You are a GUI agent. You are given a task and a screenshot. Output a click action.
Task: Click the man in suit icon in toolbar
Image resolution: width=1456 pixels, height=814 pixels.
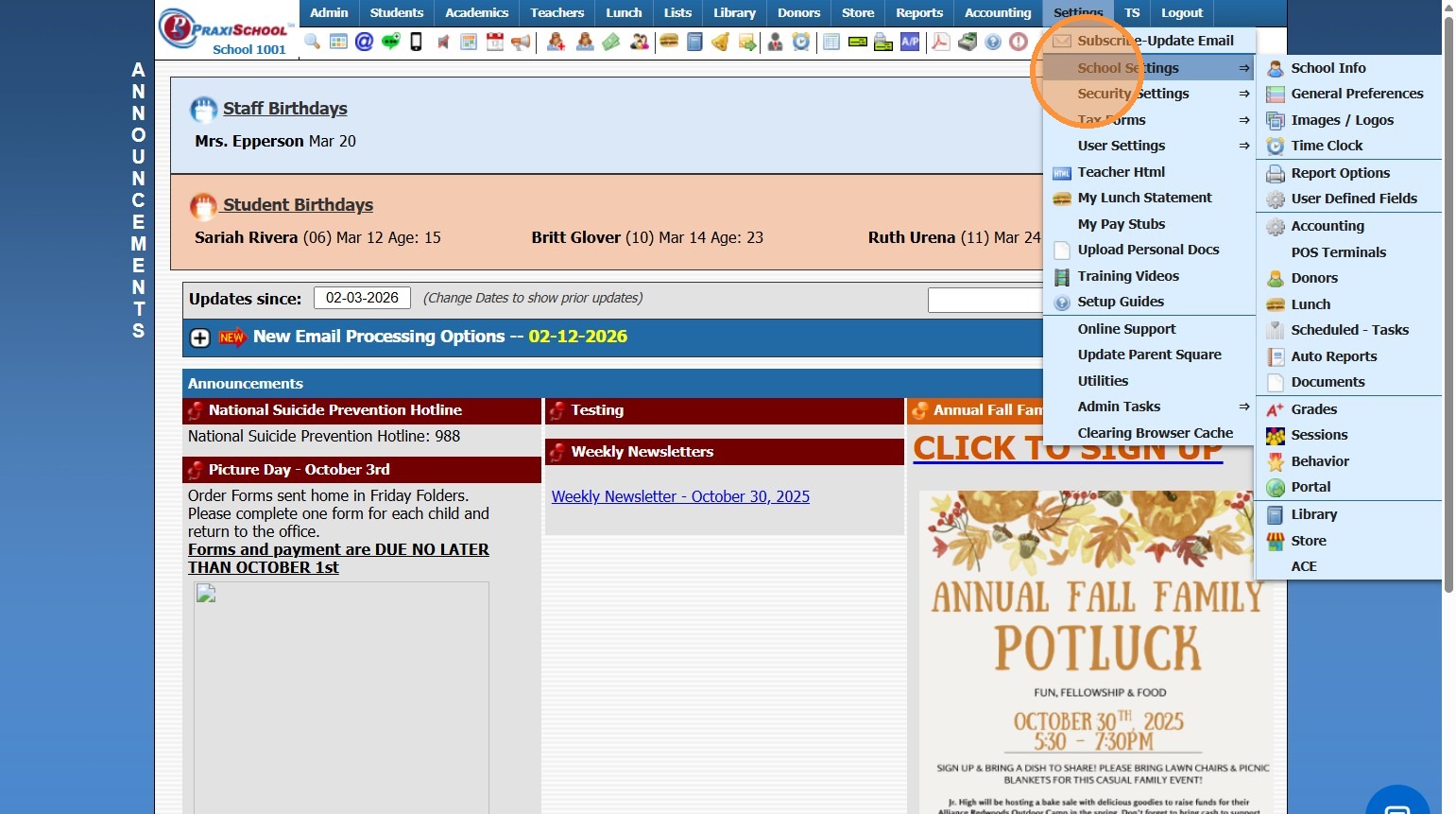point(775,42)
